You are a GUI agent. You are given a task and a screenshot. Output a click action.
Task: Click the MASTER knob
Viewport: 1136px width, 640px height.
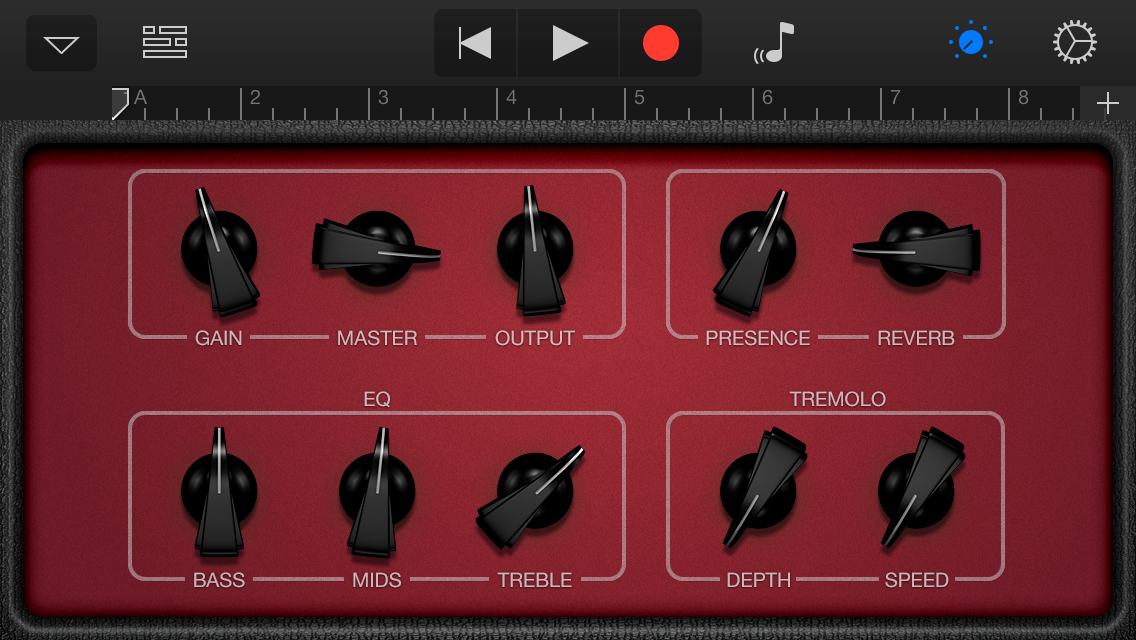(377, 249)
